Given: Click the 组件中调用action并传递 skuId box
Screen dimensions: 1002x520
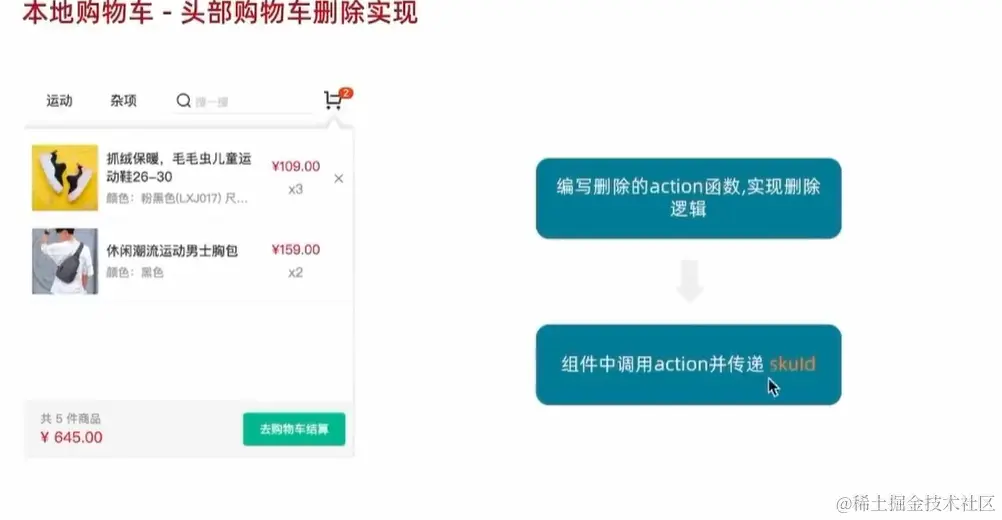Looking at the screenshot, I should coord(688,365).
